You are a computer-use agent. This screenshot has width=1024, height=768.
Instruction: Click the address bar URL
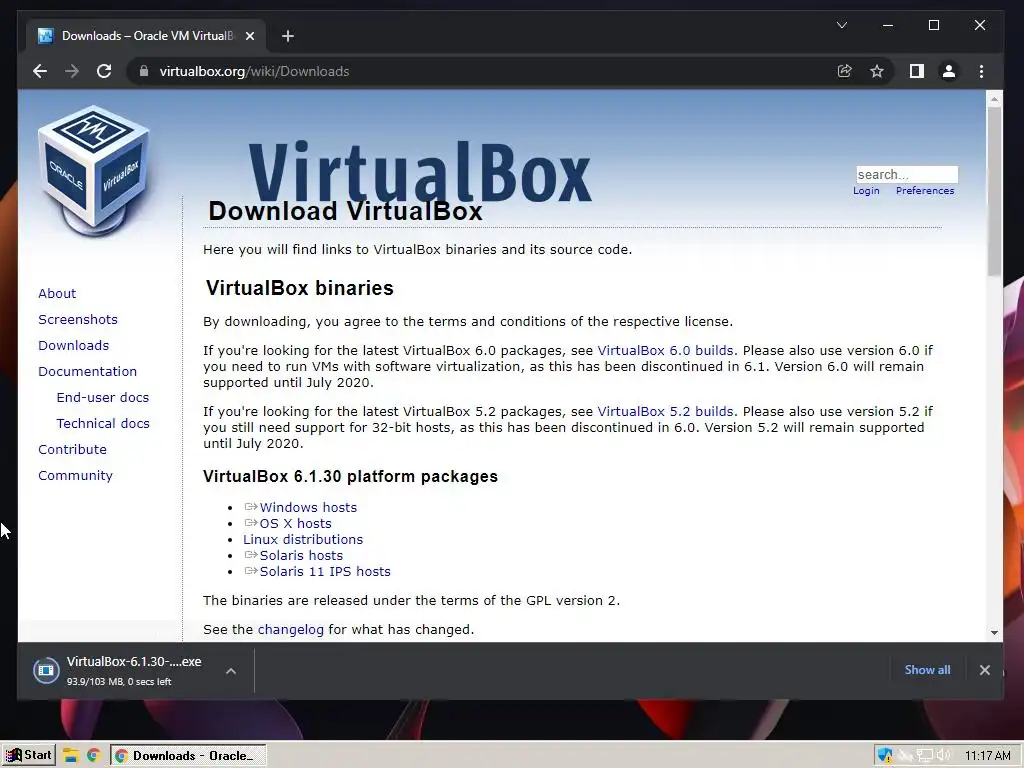tap(254, 71)
